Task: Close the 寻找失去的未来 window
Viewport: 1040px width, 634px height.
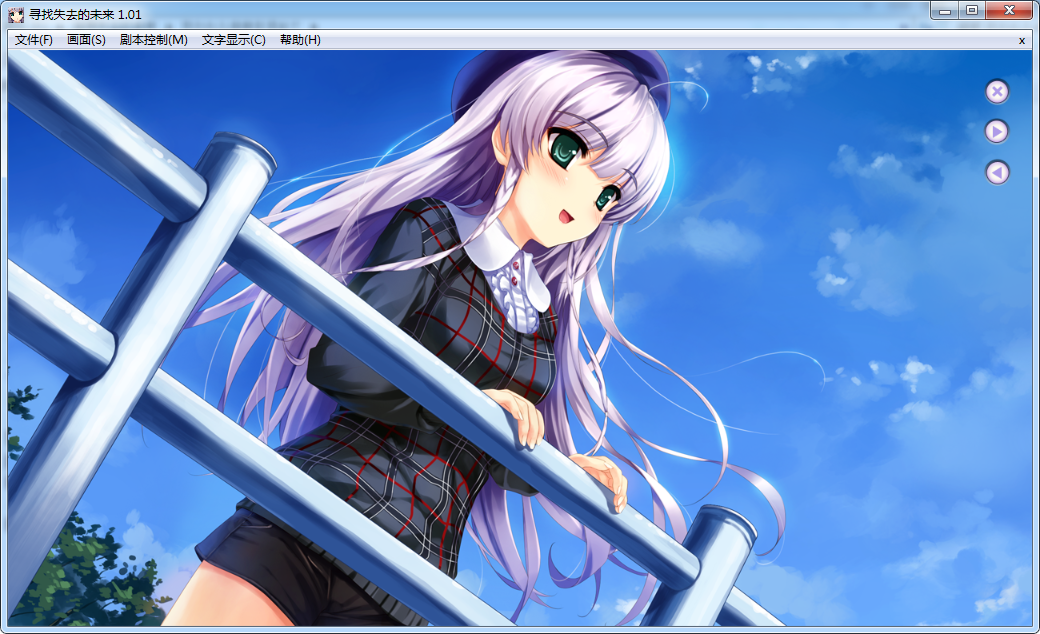Action: coord(1009,11)
